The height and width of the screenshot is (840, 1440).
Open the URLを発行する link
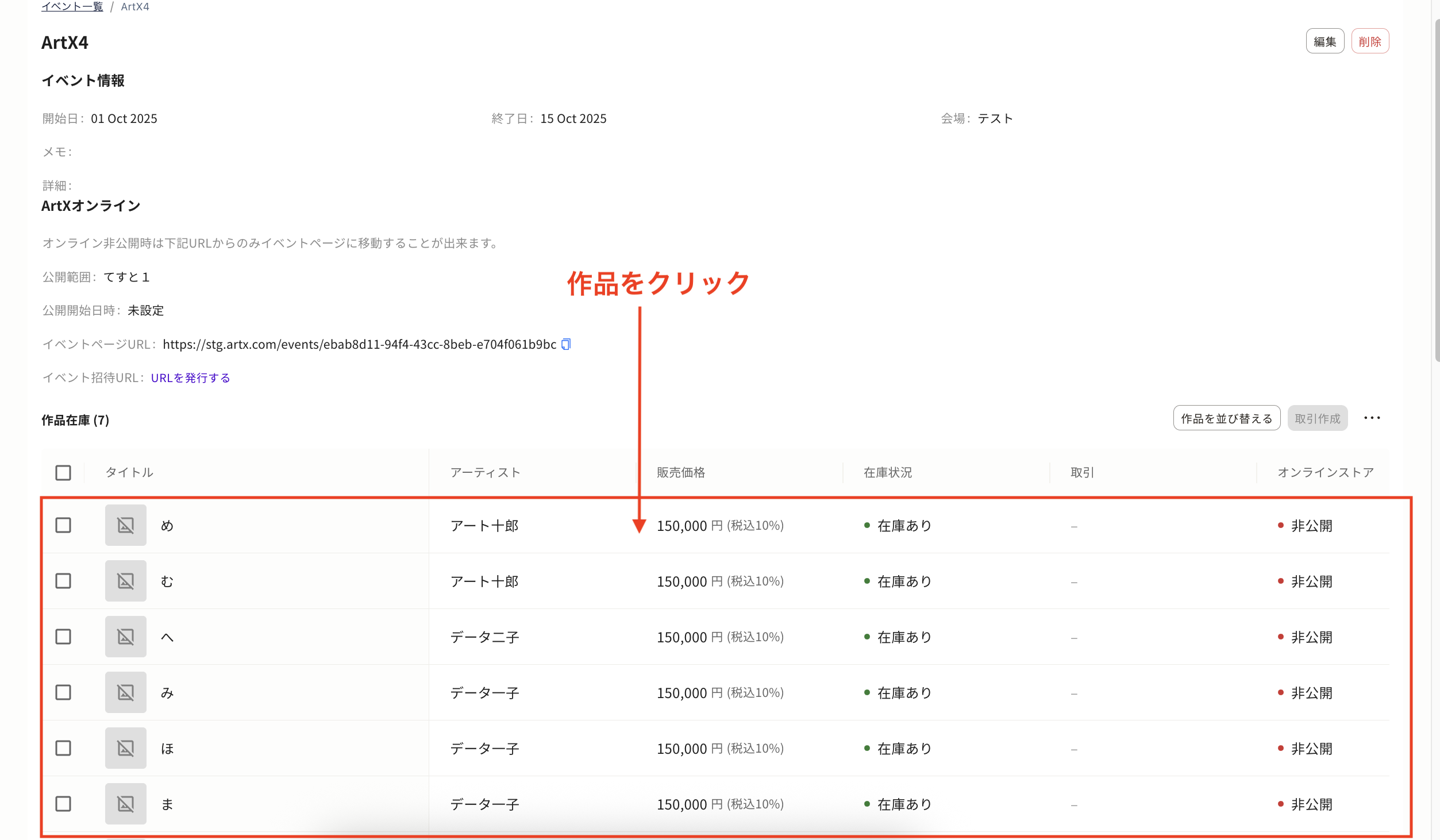tap(190, 377)
